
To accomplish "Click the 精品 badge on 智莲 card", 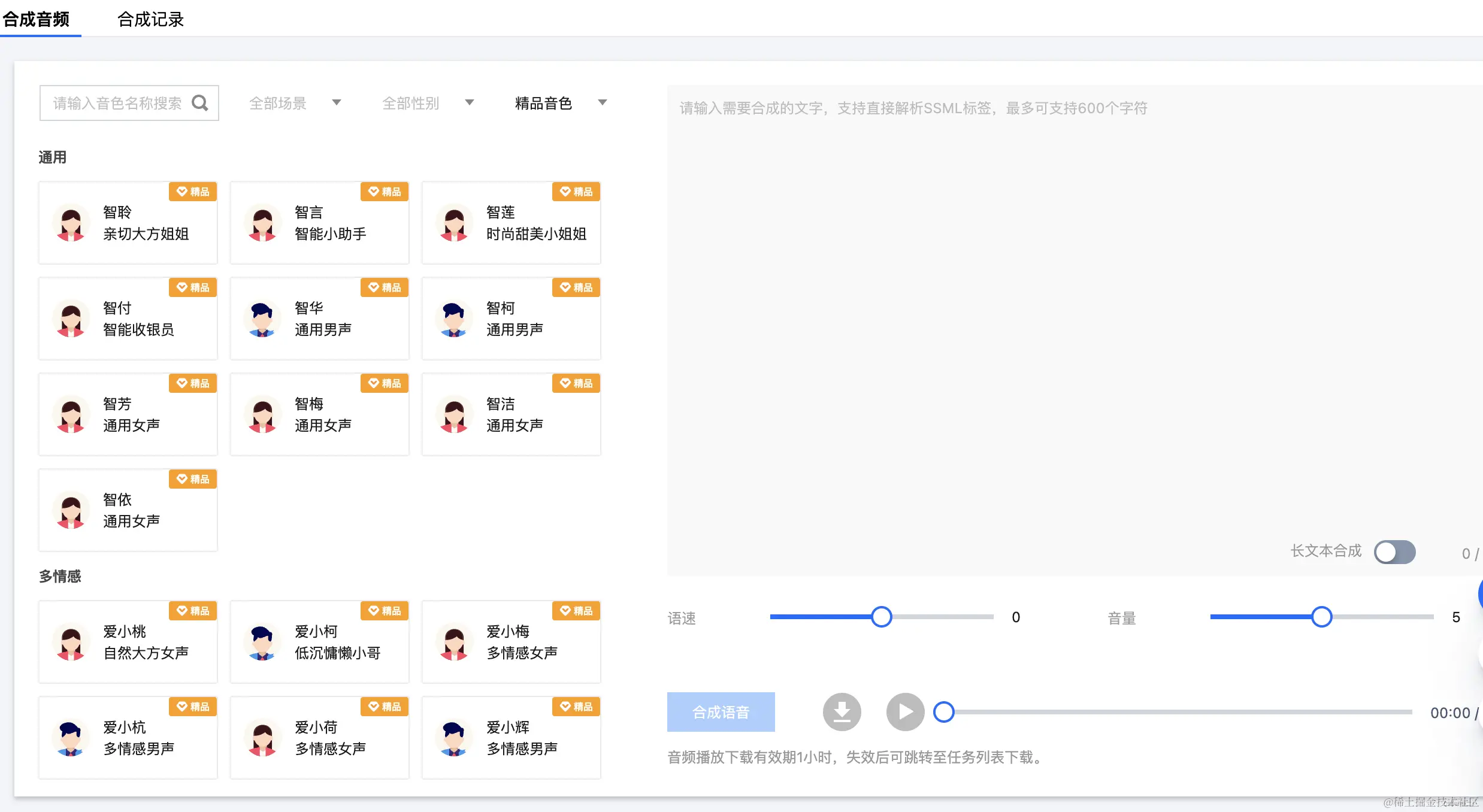I will pos(576,192).
